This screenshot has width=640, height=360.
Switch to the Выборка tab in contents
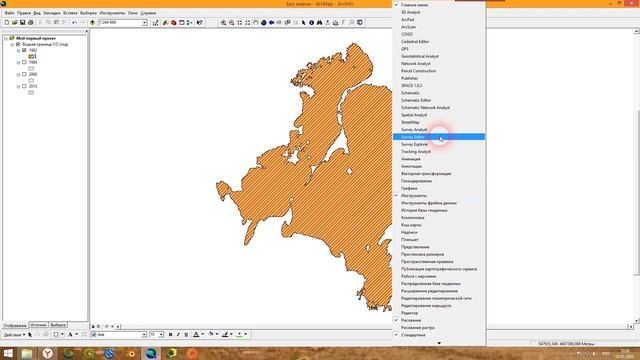coord(58,325)
